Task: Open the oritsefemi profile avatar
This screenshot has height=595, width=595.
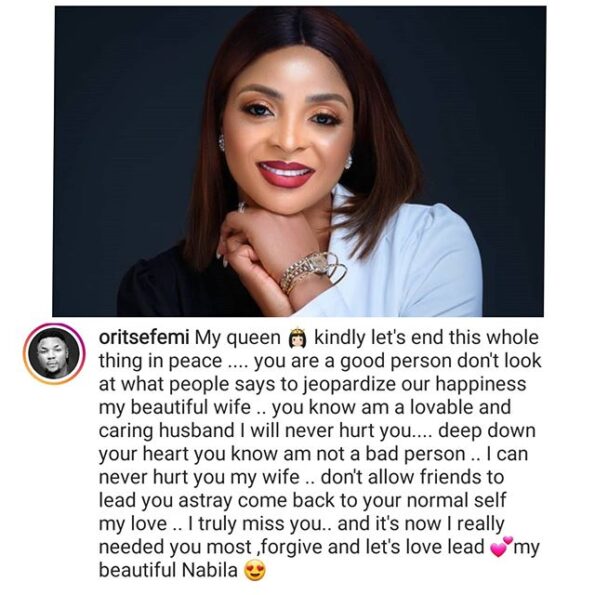Action: (55, 353)
